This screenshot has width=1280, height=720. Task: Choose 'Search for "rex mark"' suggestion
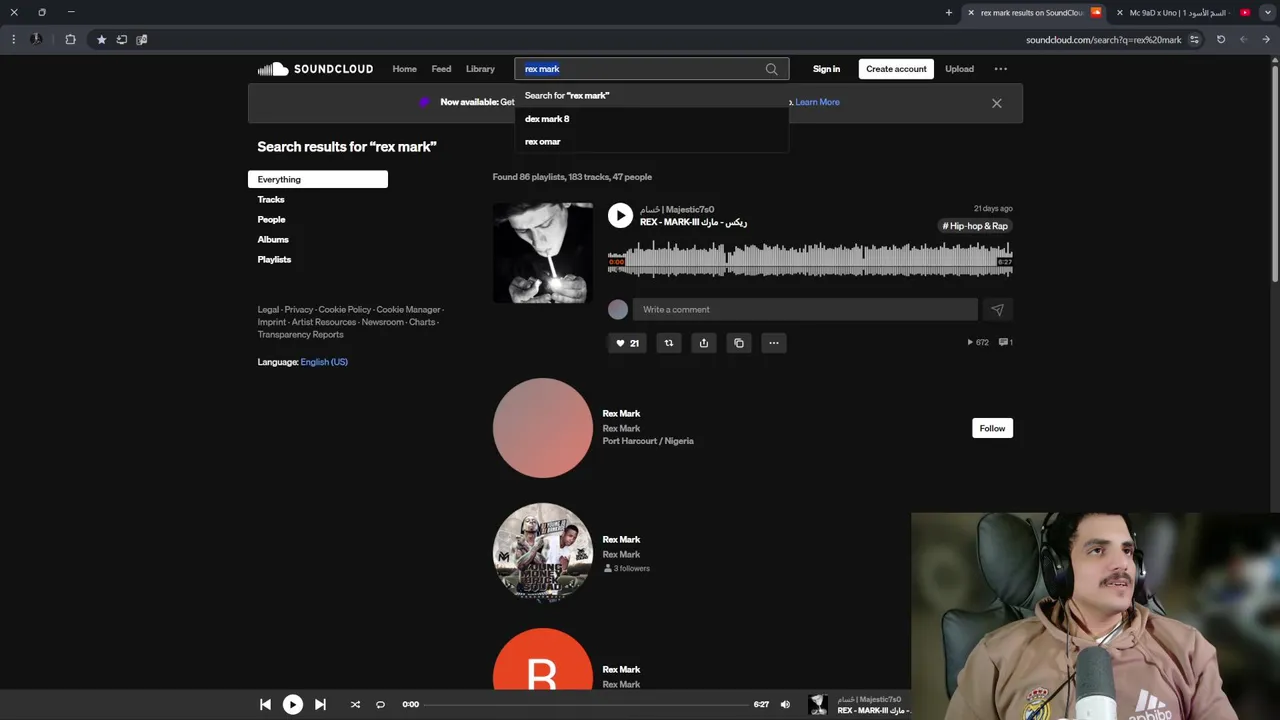pos(651,96)
